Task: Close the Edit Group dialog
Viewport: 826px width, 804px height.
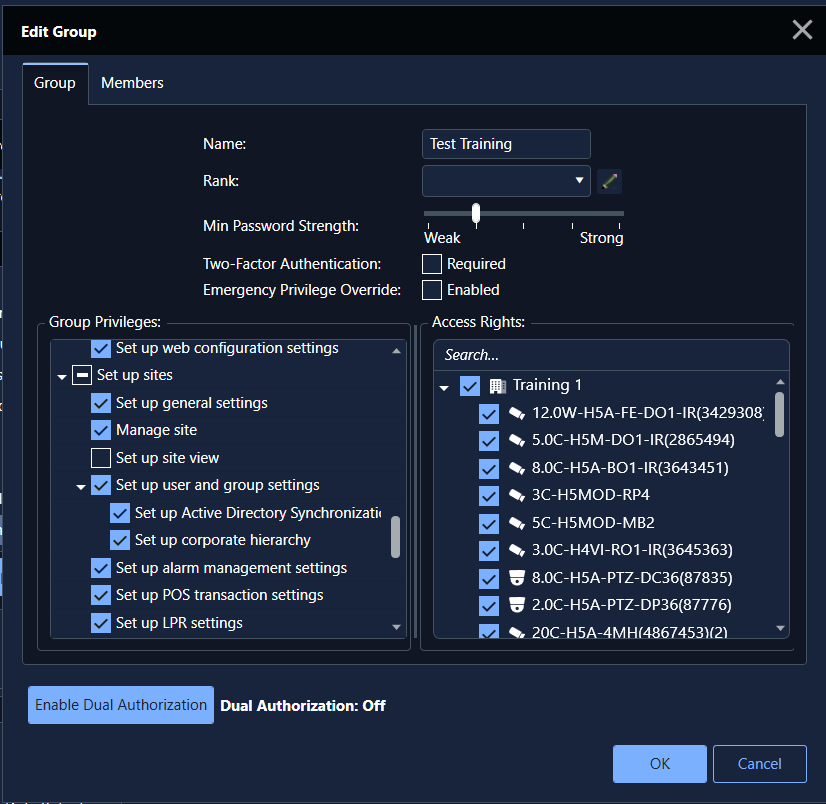Action: click(x=802, y=30)
